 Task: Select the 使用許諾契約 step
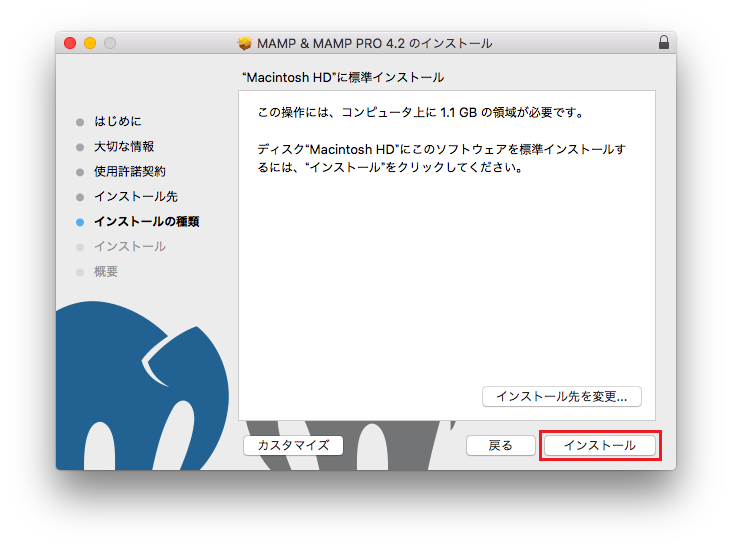coord(130,171)
